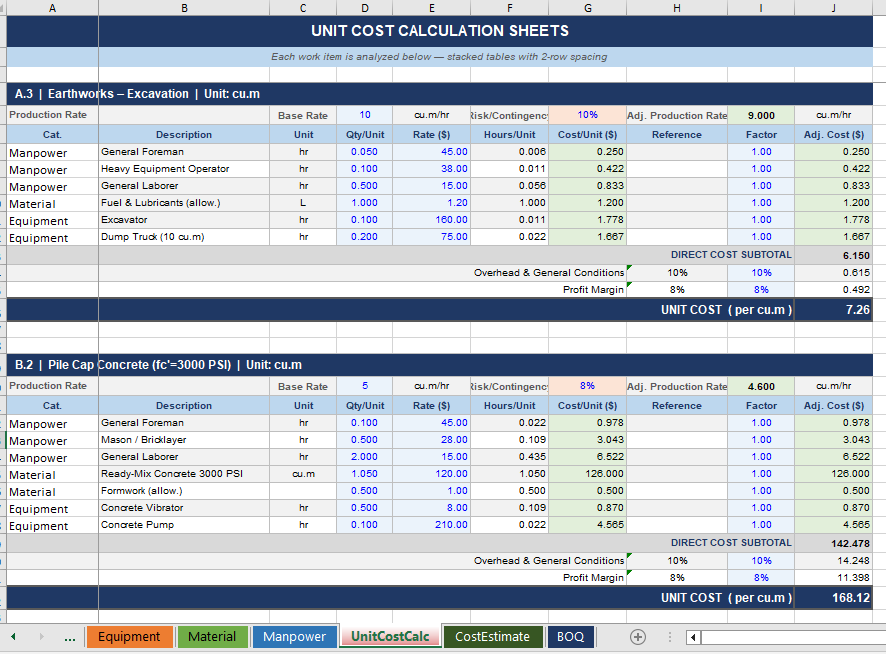Screen dimensions: 886x654
Task: Select column B header
Action: [x=184, y=7]
